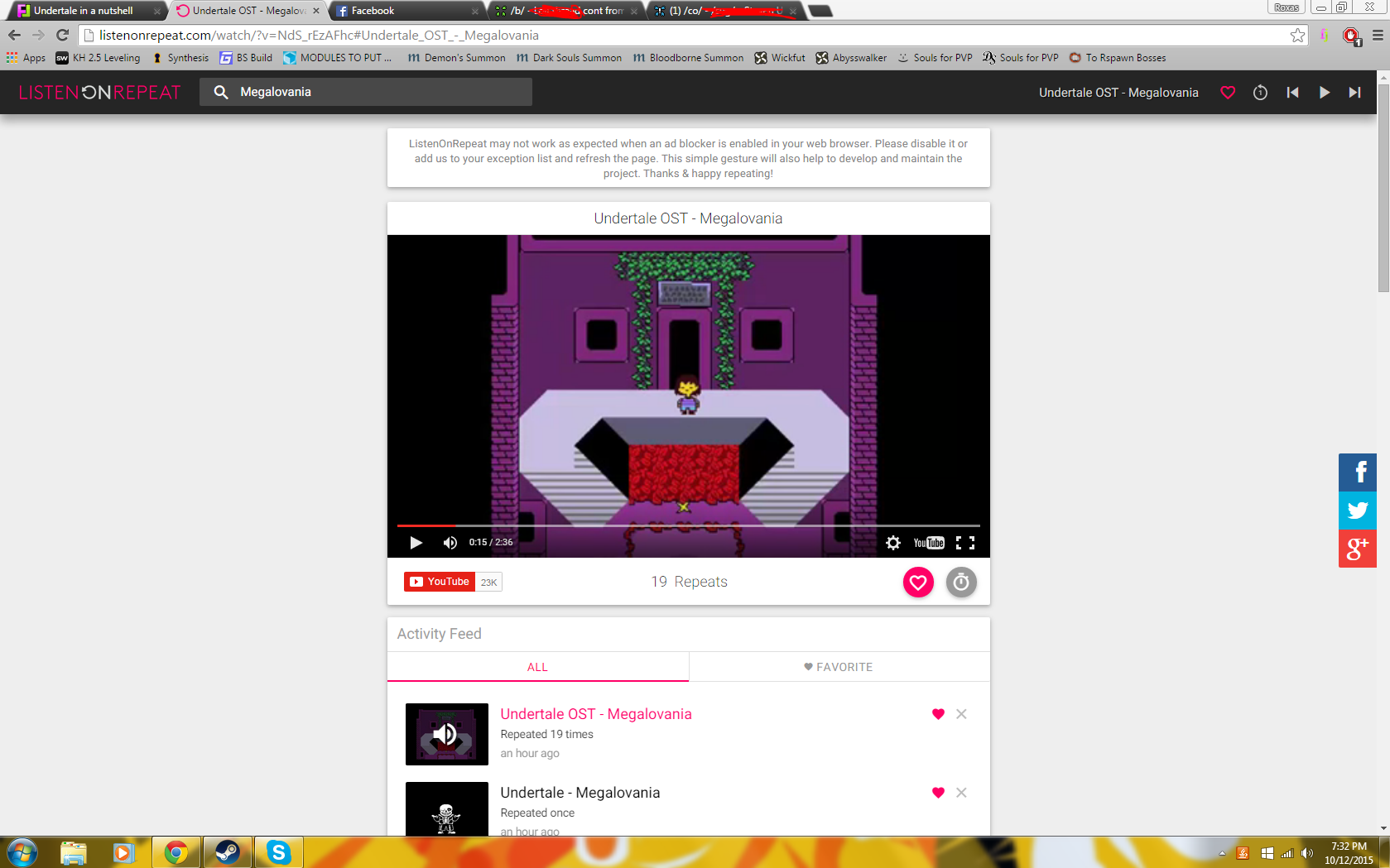The height and width of the screenshot is (868, 1390).
Task: Click the Megalovania search field
Action: pos(377,92)
